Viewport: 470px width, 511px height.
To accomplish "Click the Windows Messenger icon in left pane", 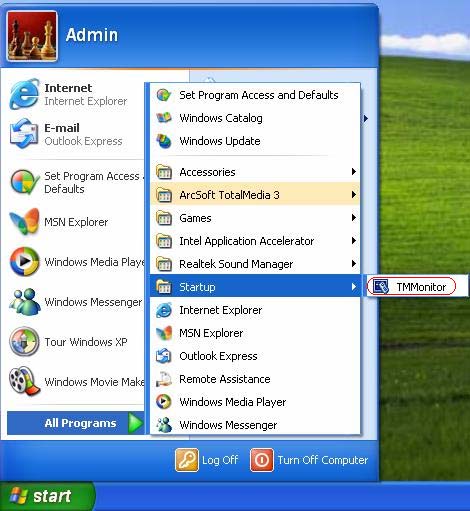I will (x=25, y=302).
